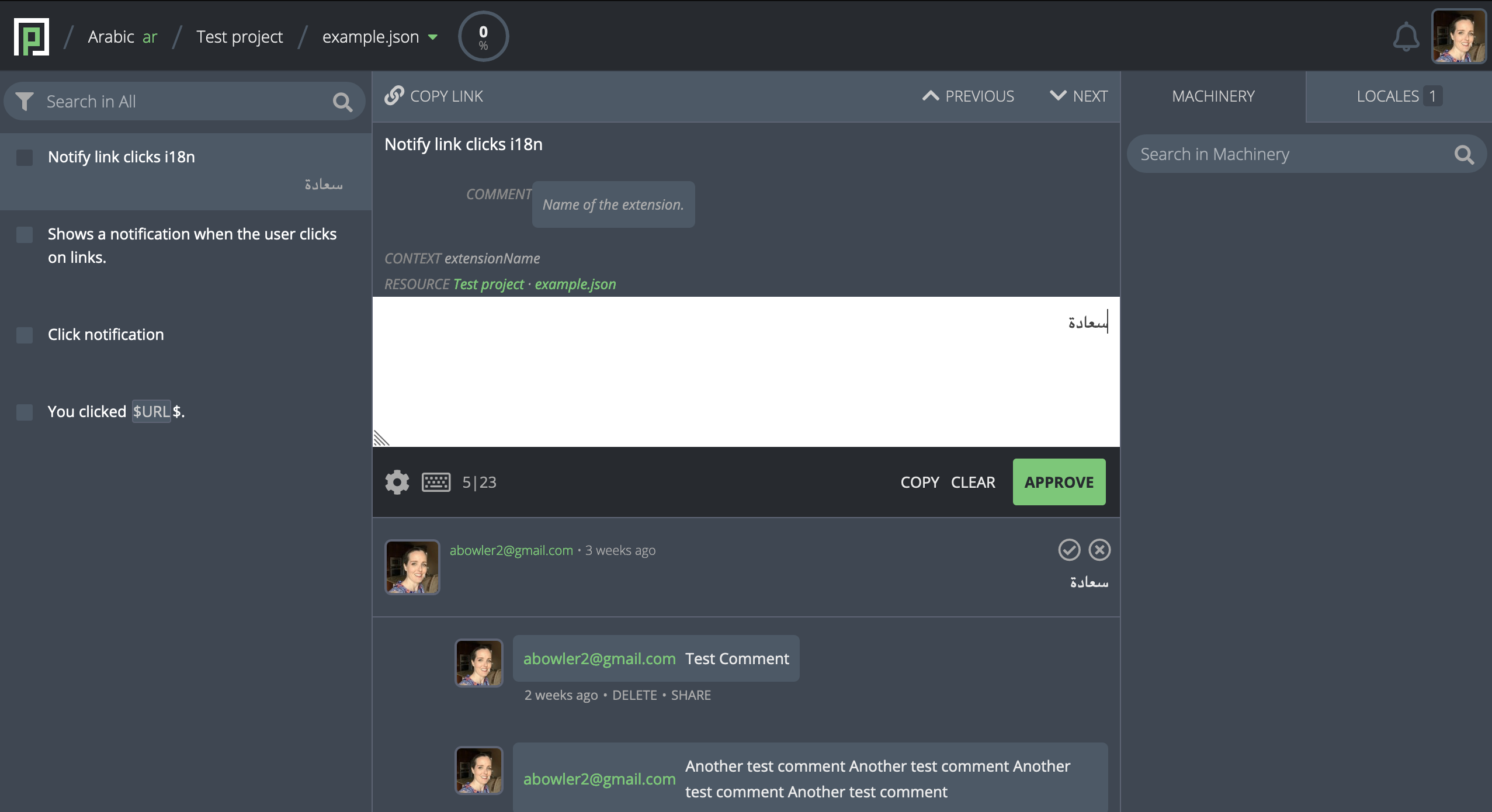Click the 0% progress circle
This screenshot has height=812, width=1492.
[483, 37]
